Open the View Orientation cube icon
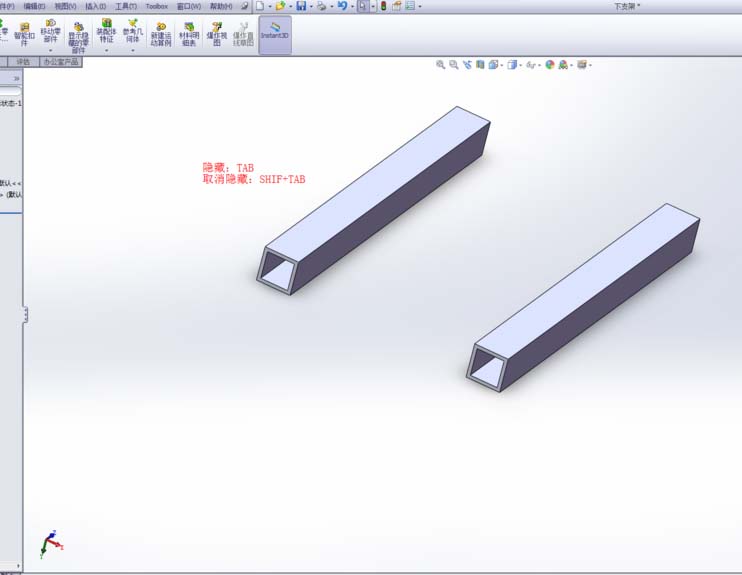 click(x=493, y=65)
